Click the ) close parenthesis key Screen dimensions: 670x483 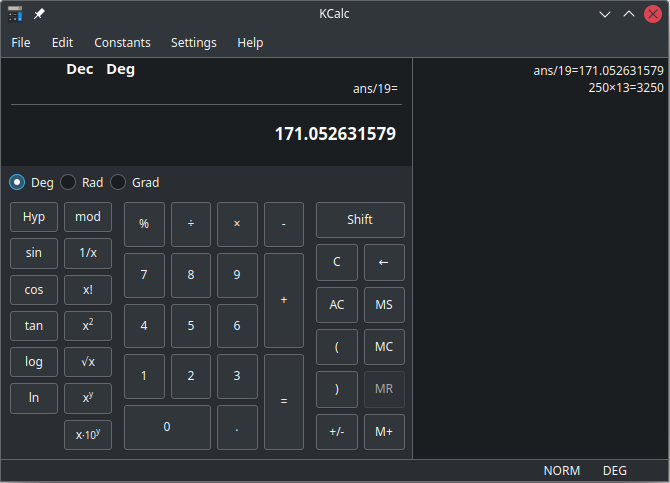coord(337,389)
